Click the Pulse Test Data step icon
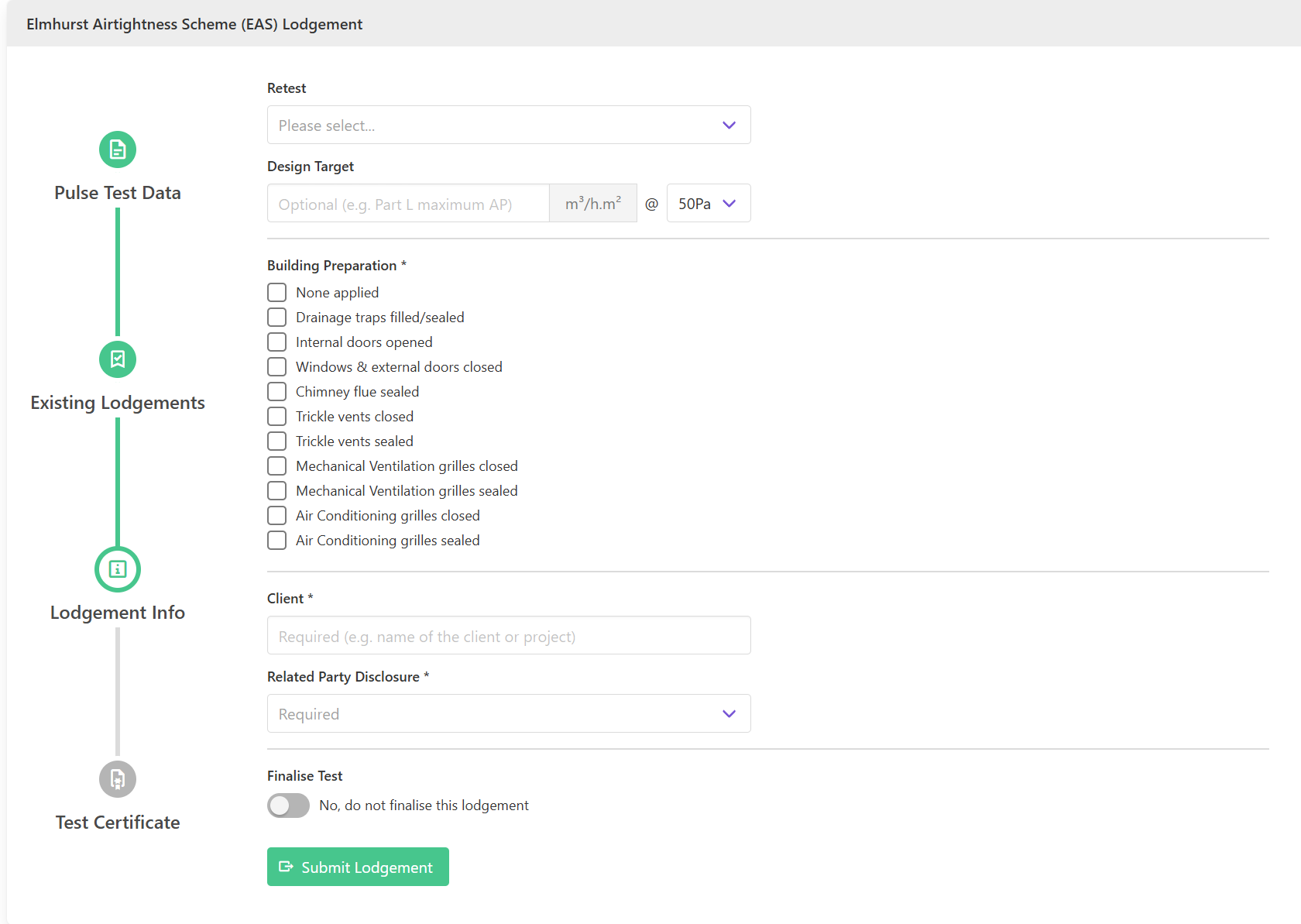The image size is (1301, 924). click(x=118, y=149)
